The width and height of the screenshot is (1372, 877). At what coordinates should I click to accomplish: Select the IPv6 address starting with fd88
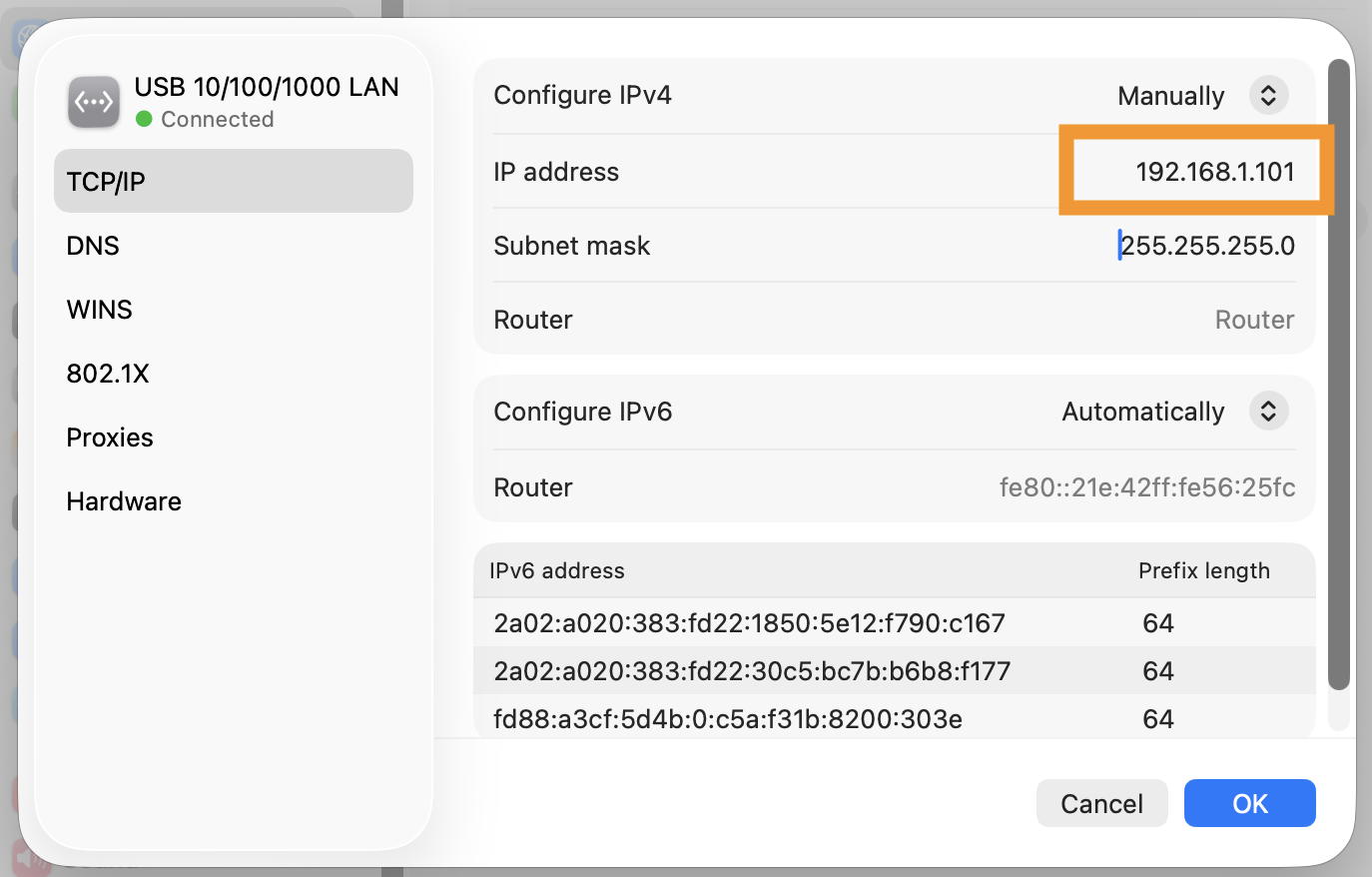[x=728, y=719]
